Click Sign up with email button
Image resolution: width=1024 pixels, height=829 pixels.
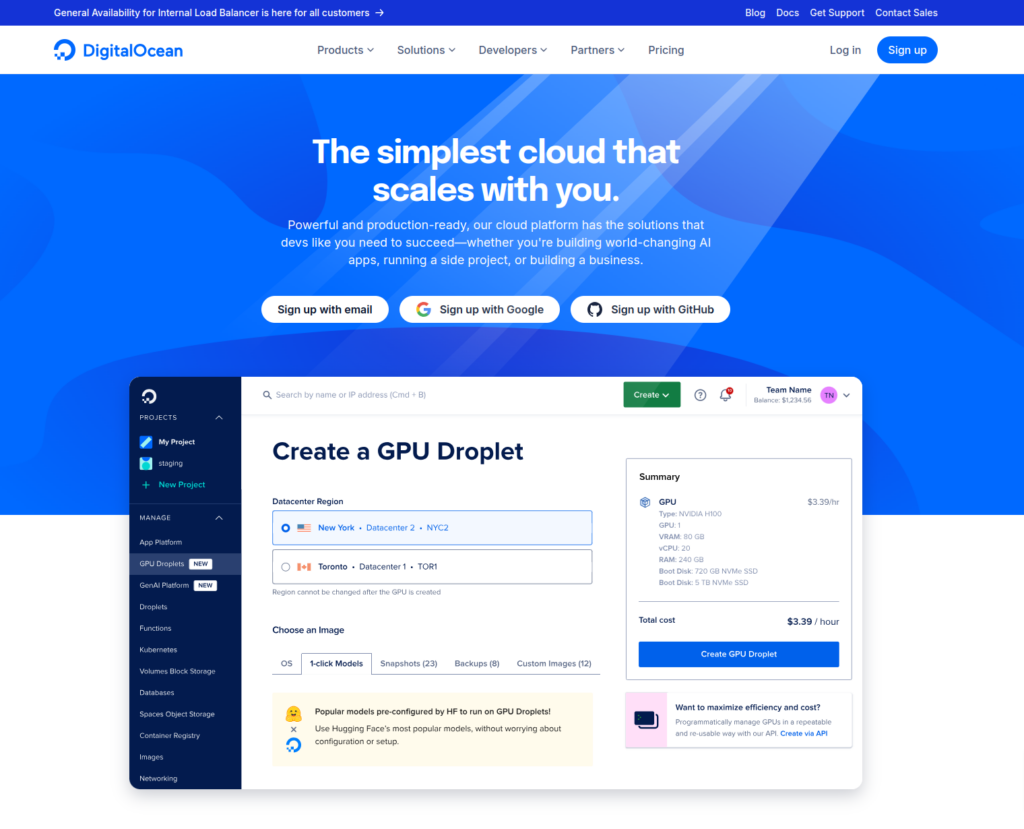[x=325, y=310]
